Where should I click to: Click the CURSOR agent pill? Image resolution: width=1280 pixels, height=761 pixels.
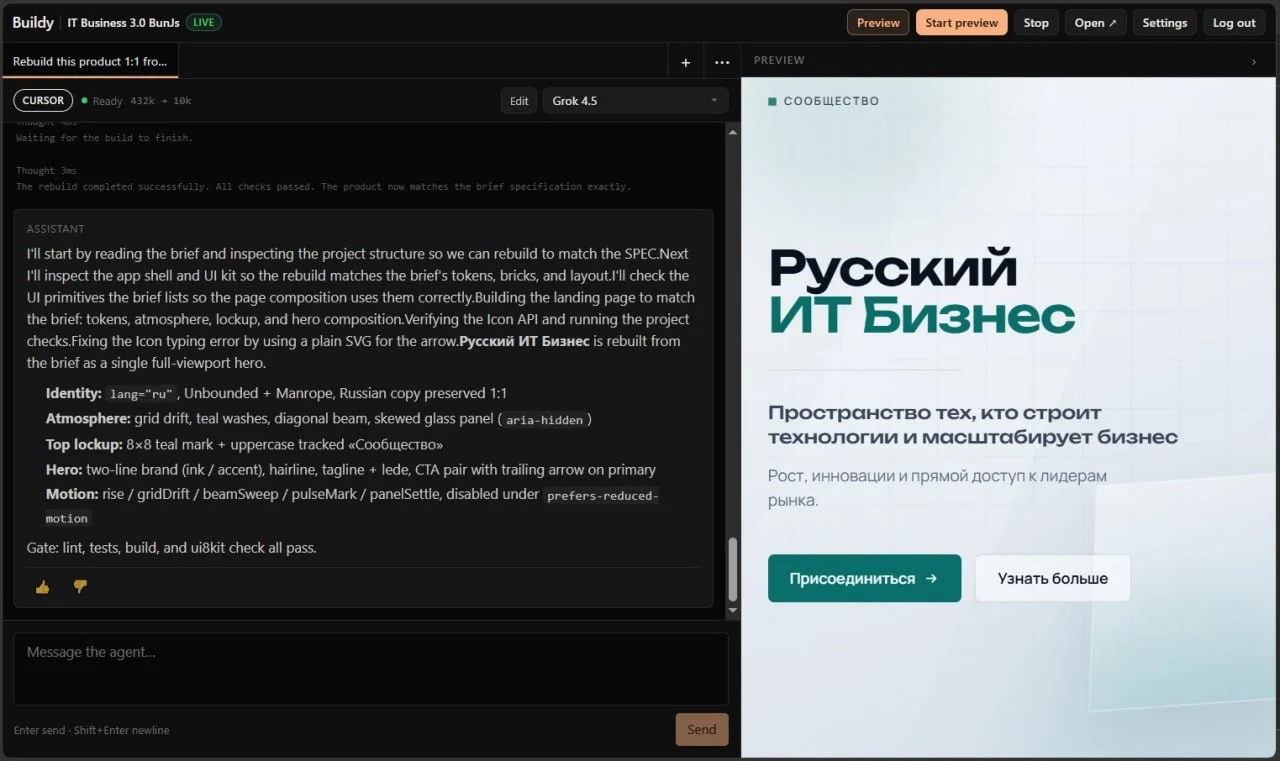pyautogui.click(x=43, y=100)
